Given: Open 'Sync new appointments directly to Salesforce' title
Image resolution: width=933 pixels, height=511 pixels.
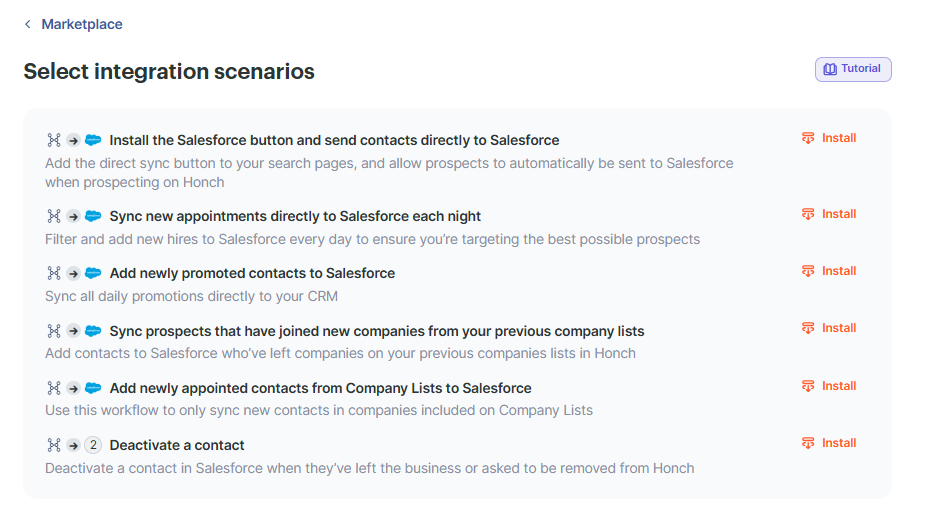Looking at the screenshot, I should 295,216.
